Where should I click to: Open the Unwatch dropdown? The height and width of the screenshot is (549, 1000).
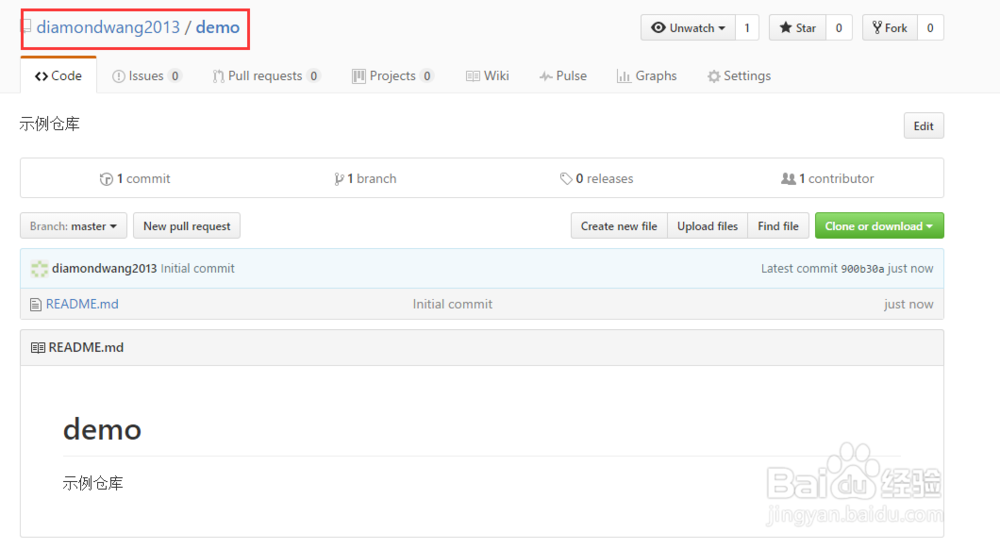click(x=688, y=28)
